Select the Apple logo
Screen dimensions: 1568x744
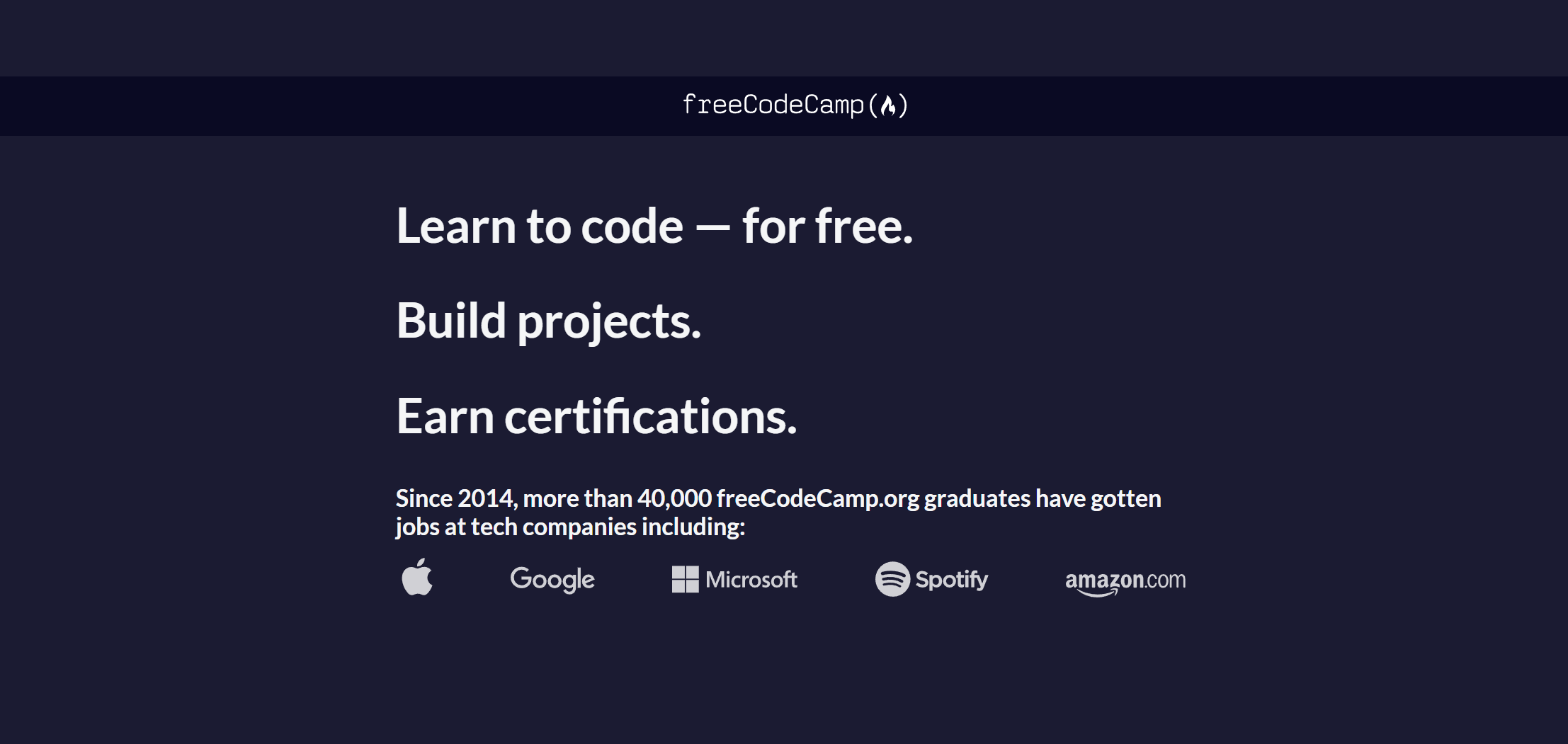(418, 578)
